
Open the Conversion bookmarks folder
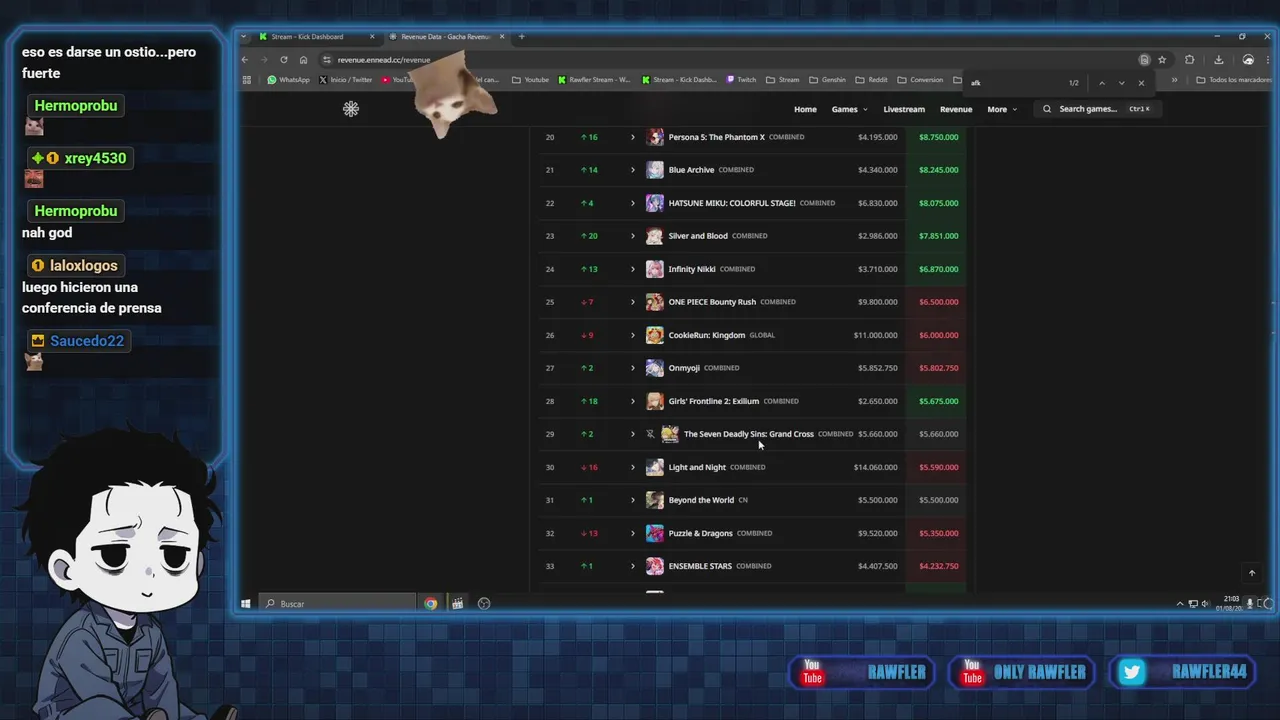coord(920,80)
